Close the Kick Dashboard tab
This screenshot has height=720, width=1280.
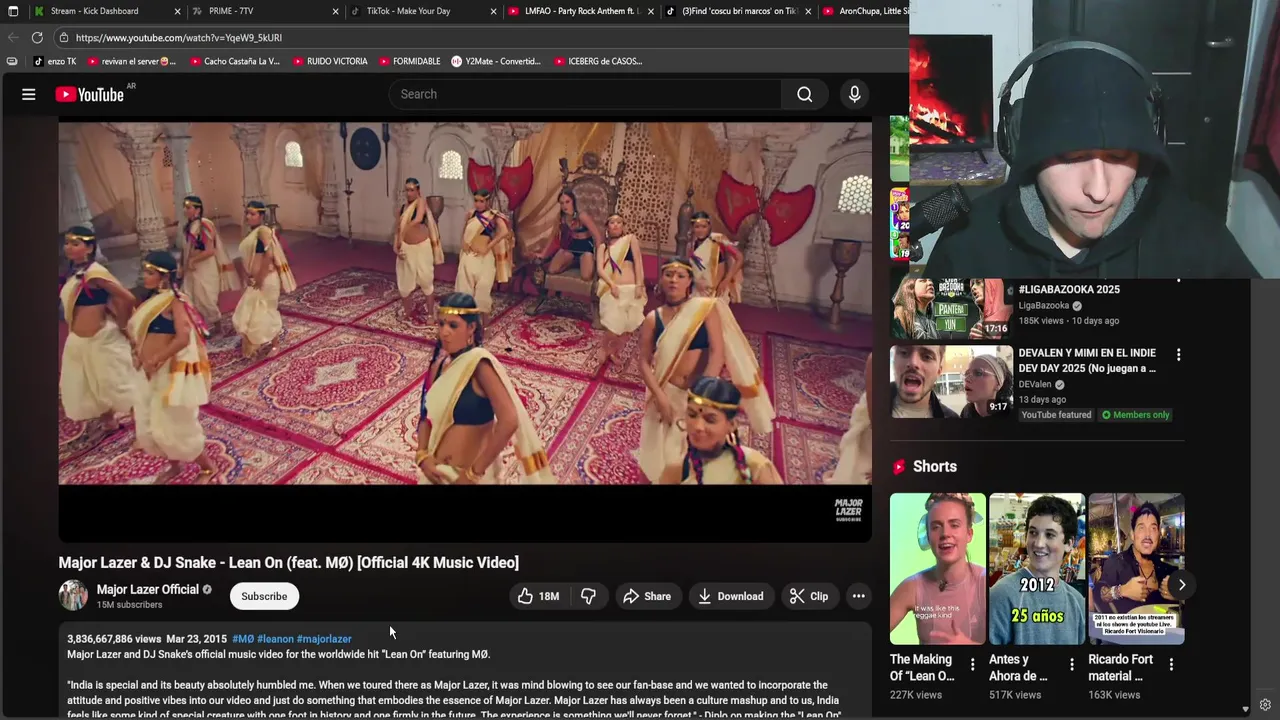pyautogui.click(x=178, y=11)
